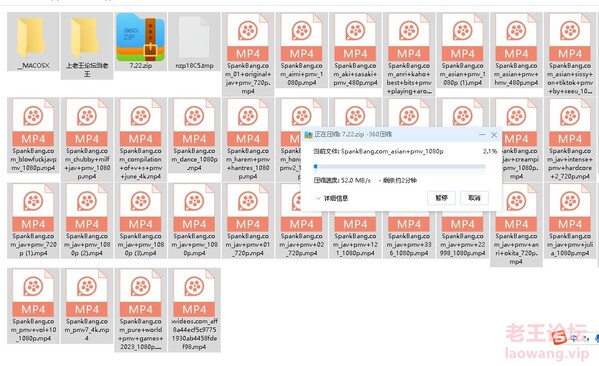Click the compression dialog title bar

(390, 134)
